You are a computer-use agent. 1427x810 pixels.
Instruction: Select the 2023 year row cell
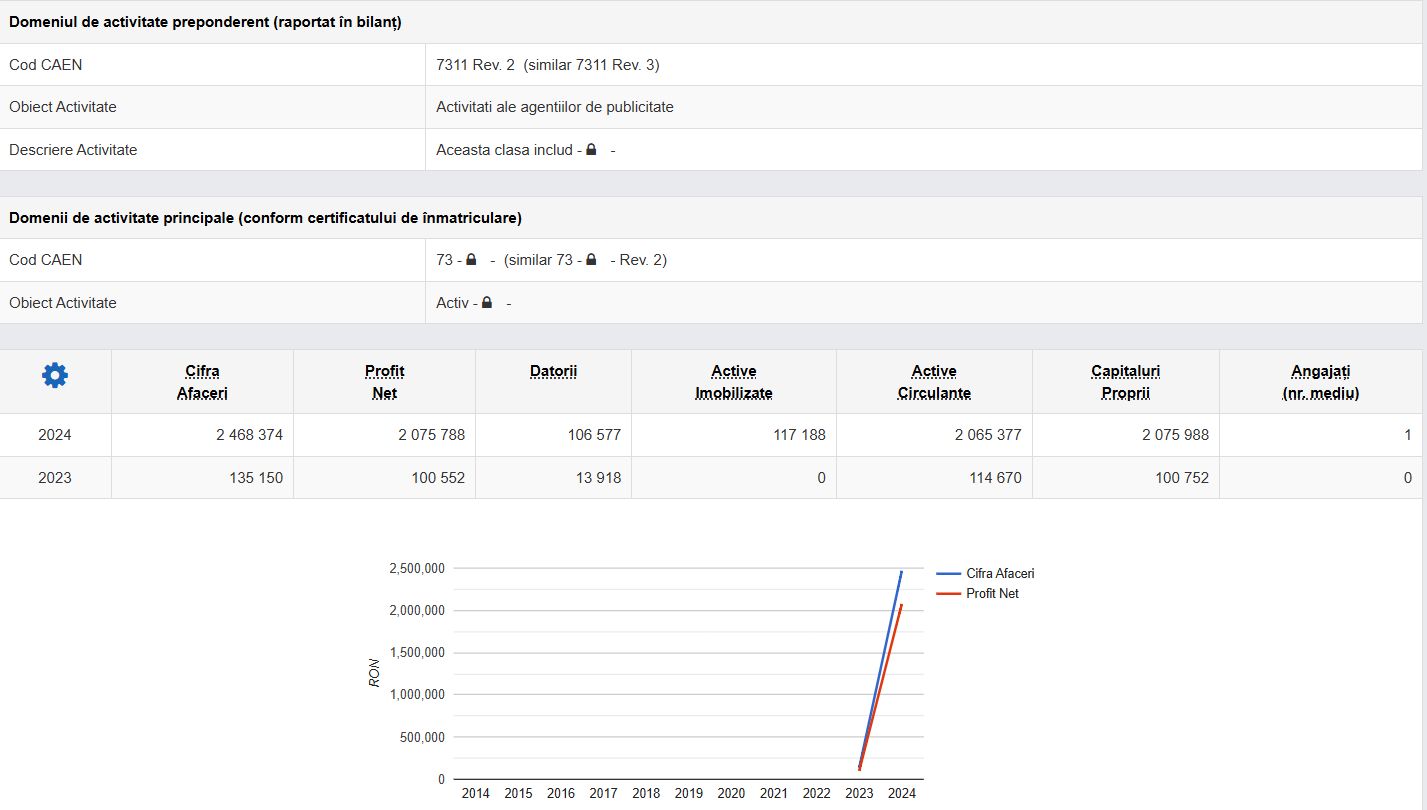(x=55, y=478)
